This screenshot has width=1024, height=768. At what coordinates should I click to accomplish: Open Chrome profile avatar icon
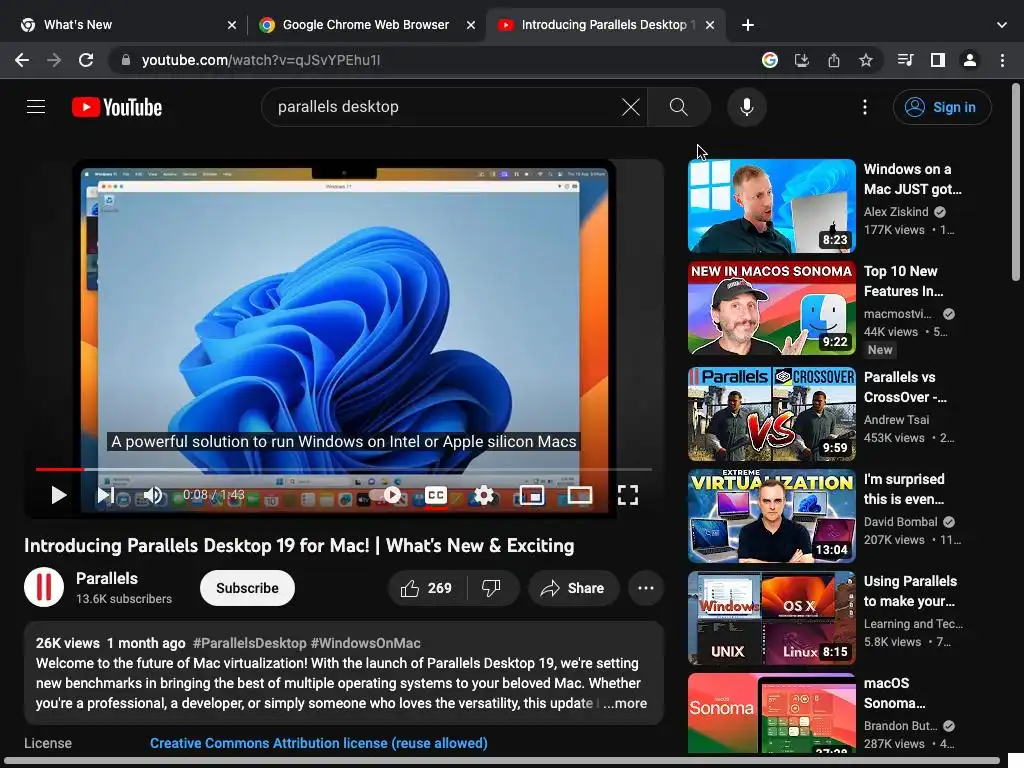[x=970, y=60]
